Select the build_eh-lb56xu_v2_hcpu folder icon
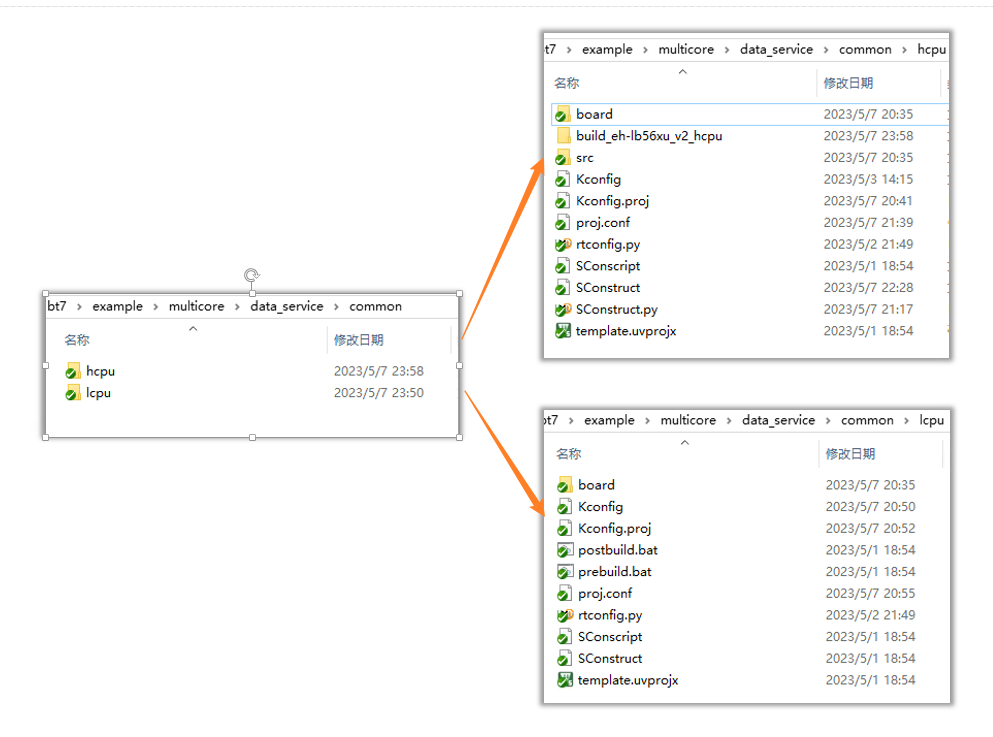This screenshot has width=993, height=737. click(x=562, y=136)
